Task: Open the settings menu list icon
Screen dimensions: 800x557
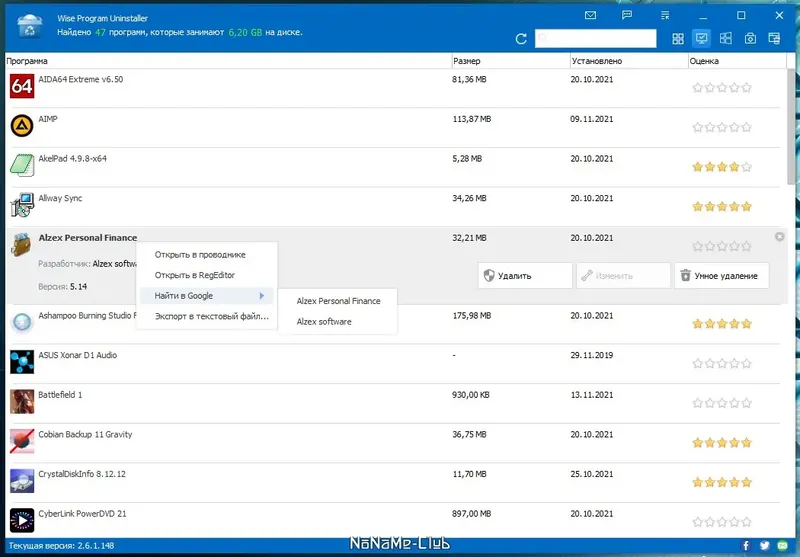Action: [665, 15]
